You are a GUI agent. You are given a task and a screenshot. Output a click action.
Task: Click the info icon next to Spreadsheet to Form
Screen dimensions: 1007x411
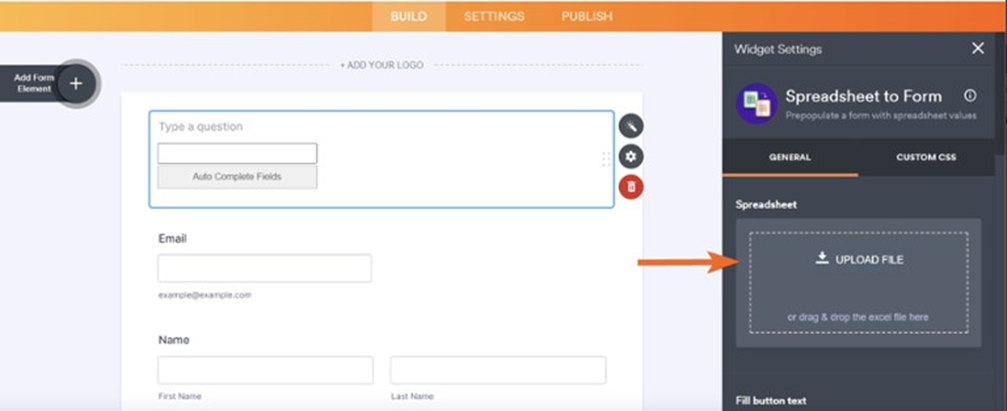(x=969, y=96)
